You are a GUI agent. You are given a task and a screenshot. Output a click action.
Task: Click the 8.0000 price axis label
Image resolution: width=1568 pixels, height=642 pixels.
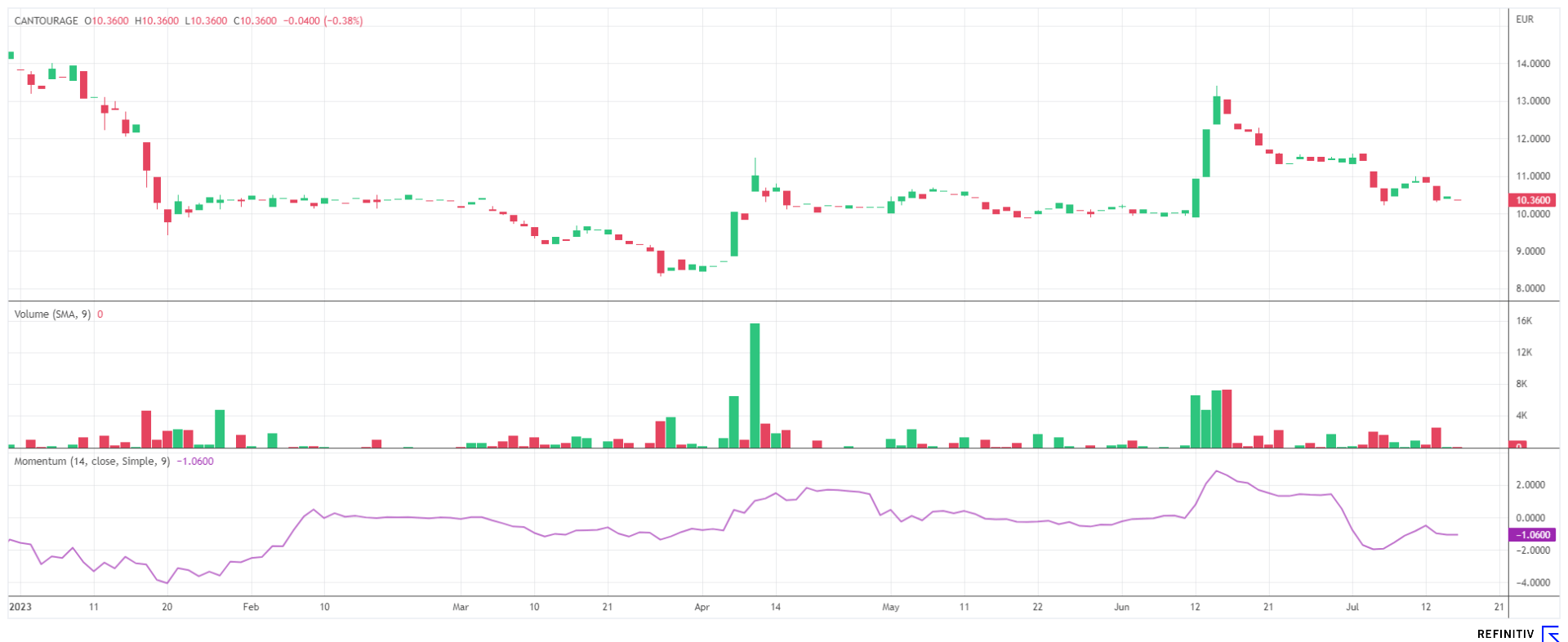(1530, 288)
